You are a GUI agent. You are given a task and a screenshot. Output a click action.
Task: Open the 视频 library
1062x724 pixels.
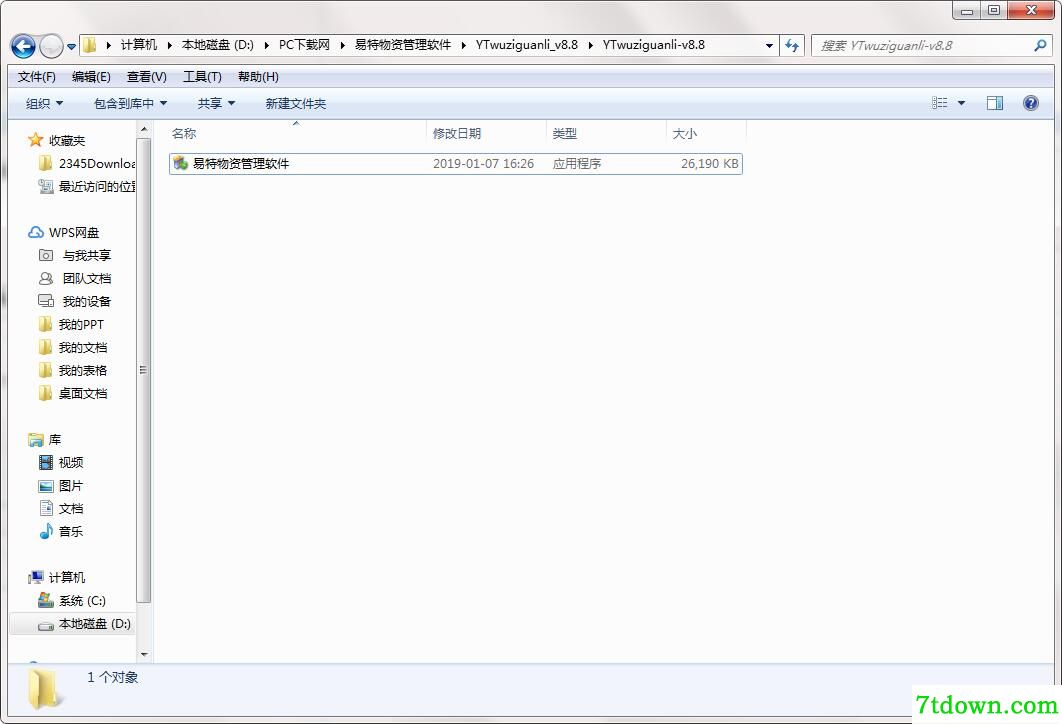70,463
